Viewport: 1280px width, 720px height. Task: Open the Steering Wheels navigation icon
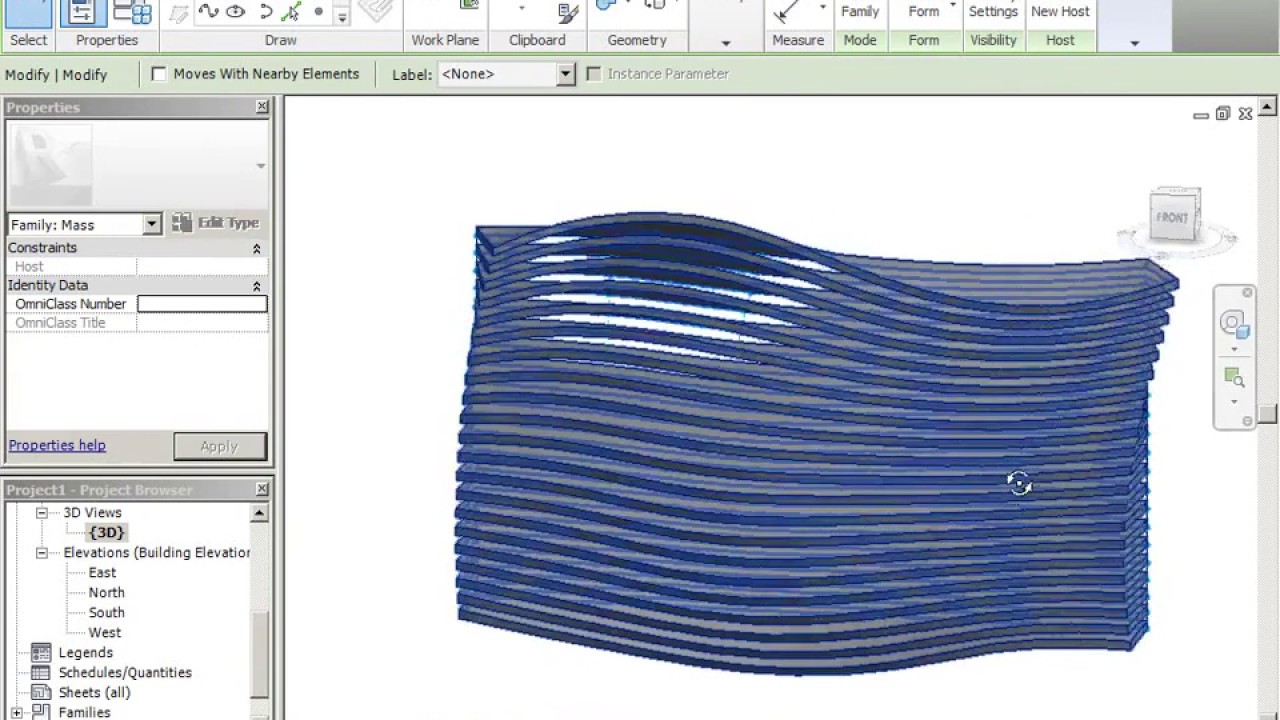pos(1234,324)
